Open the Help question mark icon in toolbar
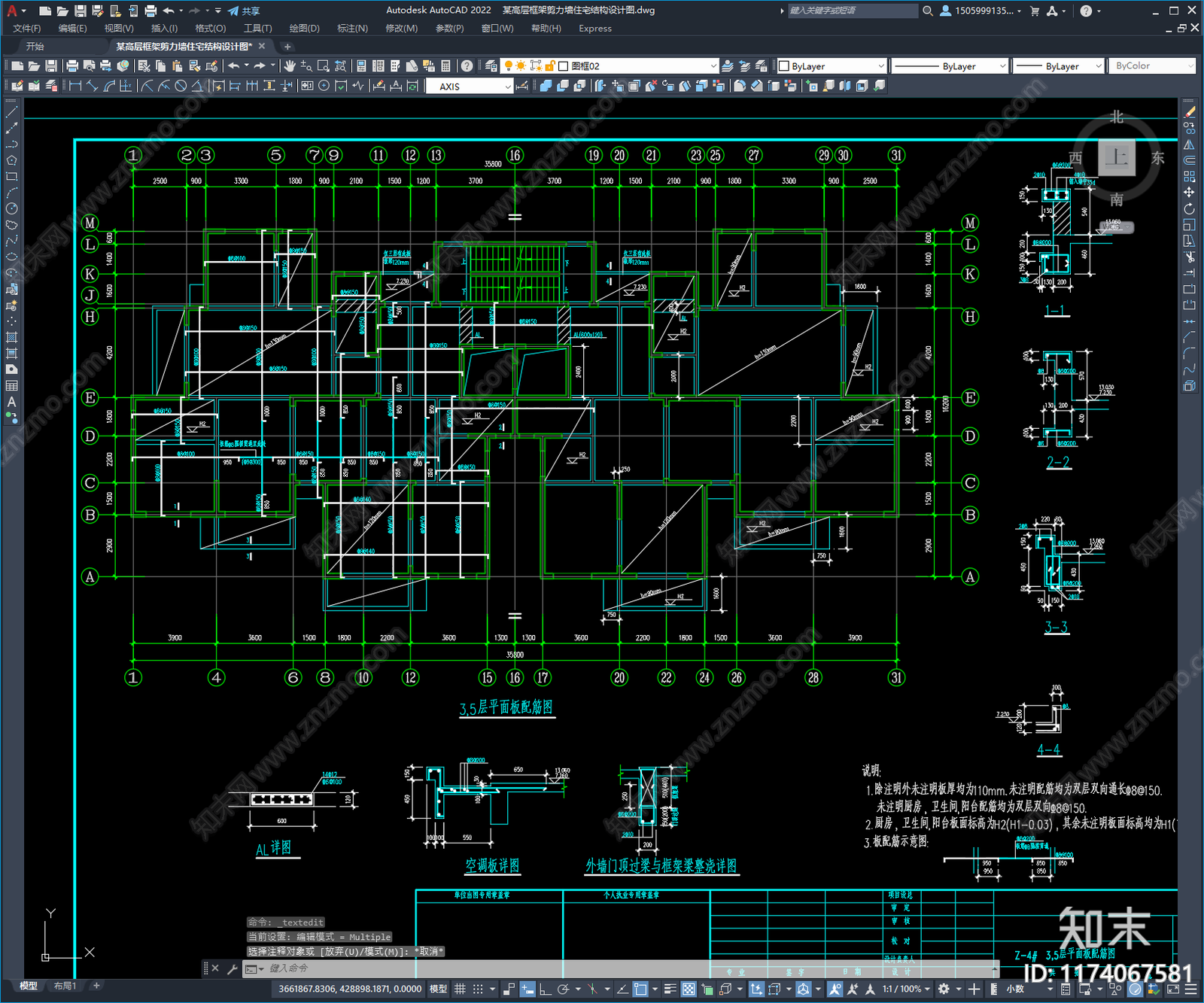 tap(467, 66)
